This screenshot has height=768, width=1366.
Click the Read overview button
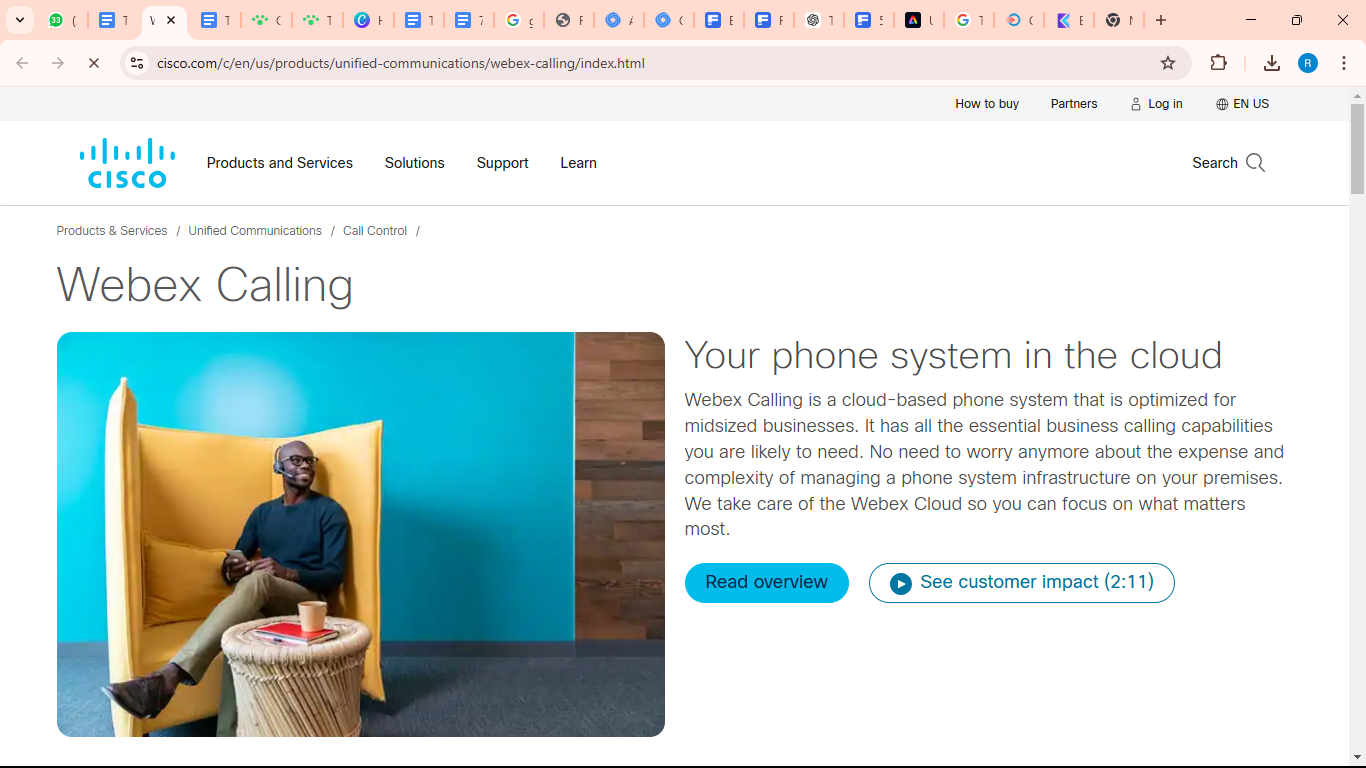766,583
